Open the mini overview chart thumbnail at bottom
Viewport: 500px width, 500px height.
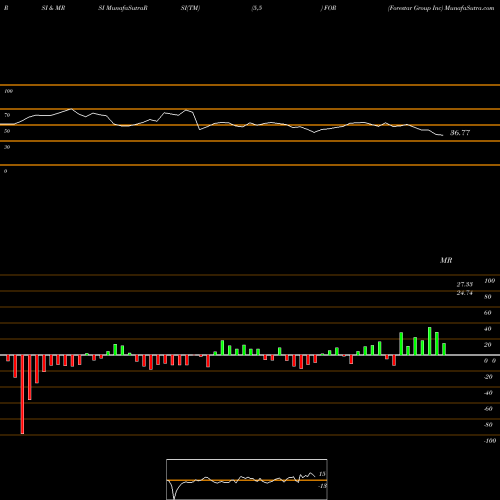(x=247, y=479)
